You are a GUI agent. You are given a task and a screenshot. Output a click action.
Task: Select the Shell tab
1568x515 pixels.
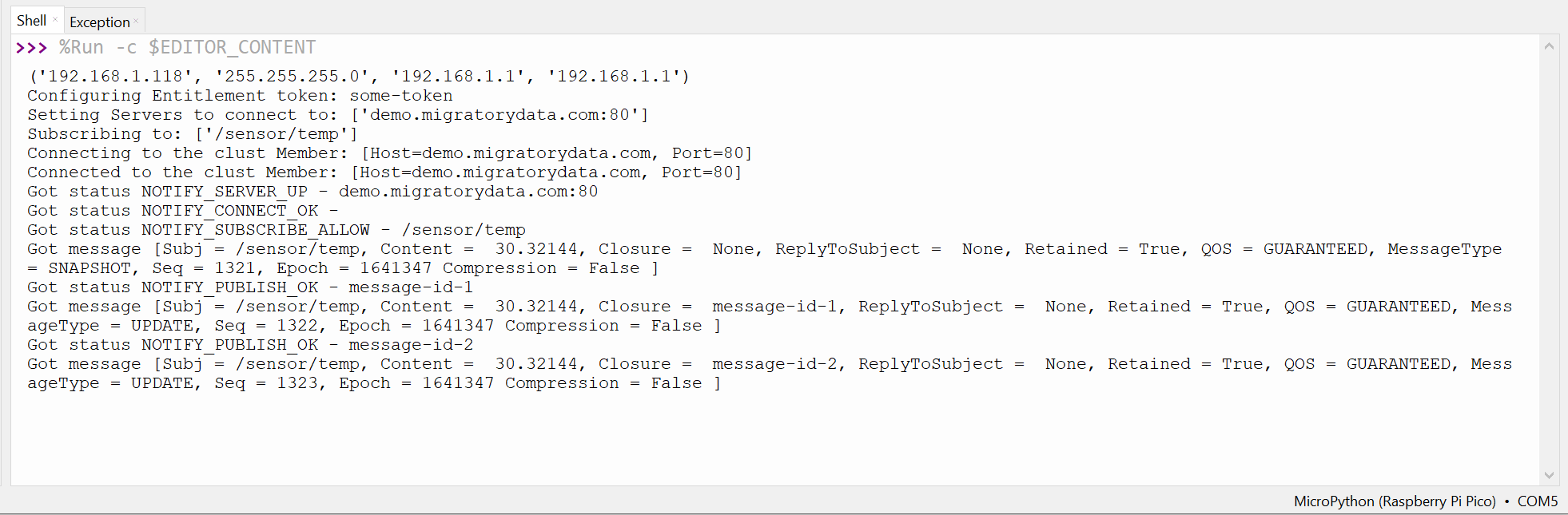click(x=30, y=21)
